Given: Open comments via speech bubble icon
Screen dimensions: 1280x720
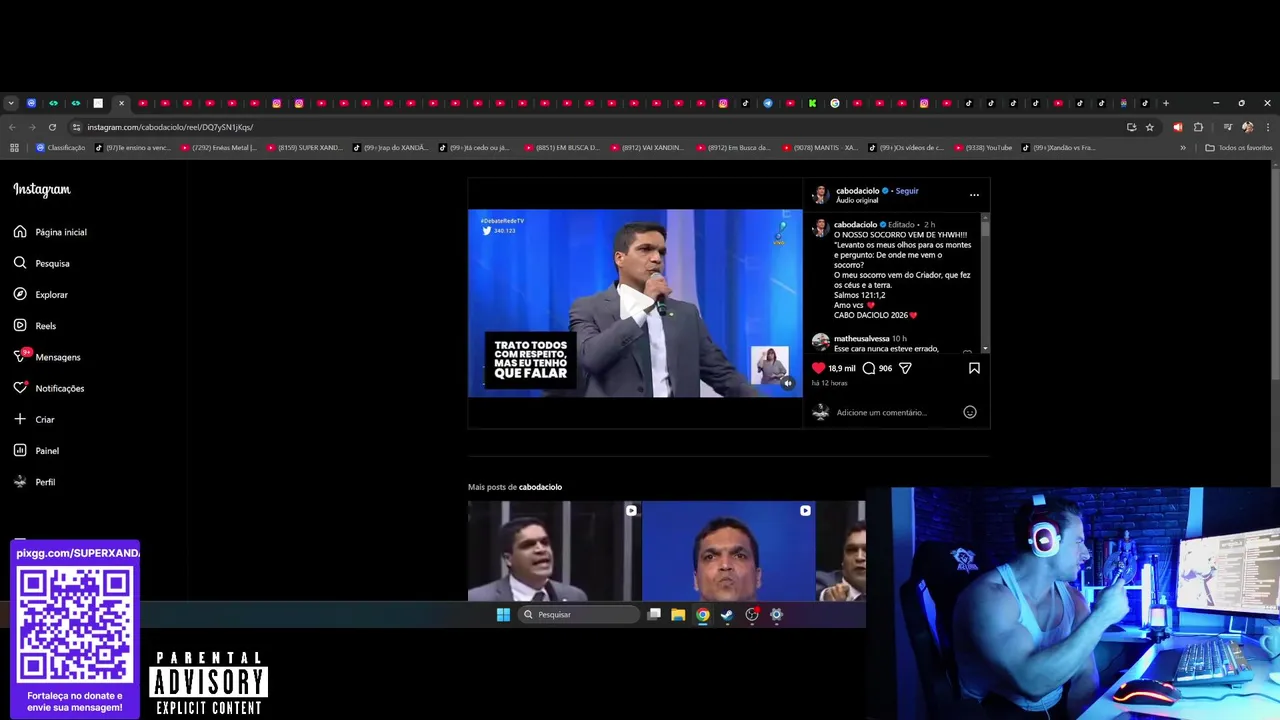Looking at the screenshot, I should click(869, 368).
